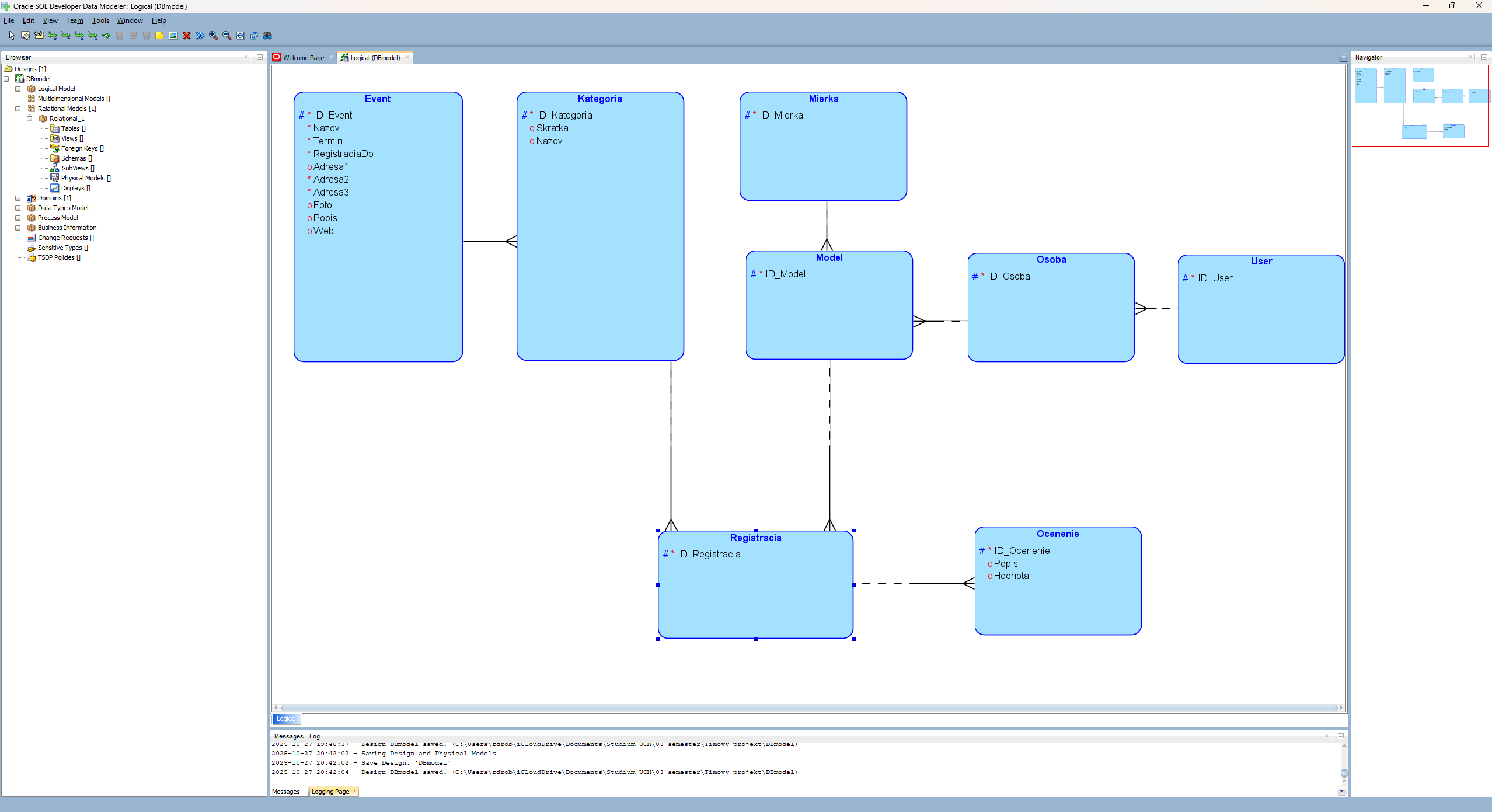This screenshot has height=812, width=1492.
Task: Select the Tables item in browser tree
Action: click(70, 128)
